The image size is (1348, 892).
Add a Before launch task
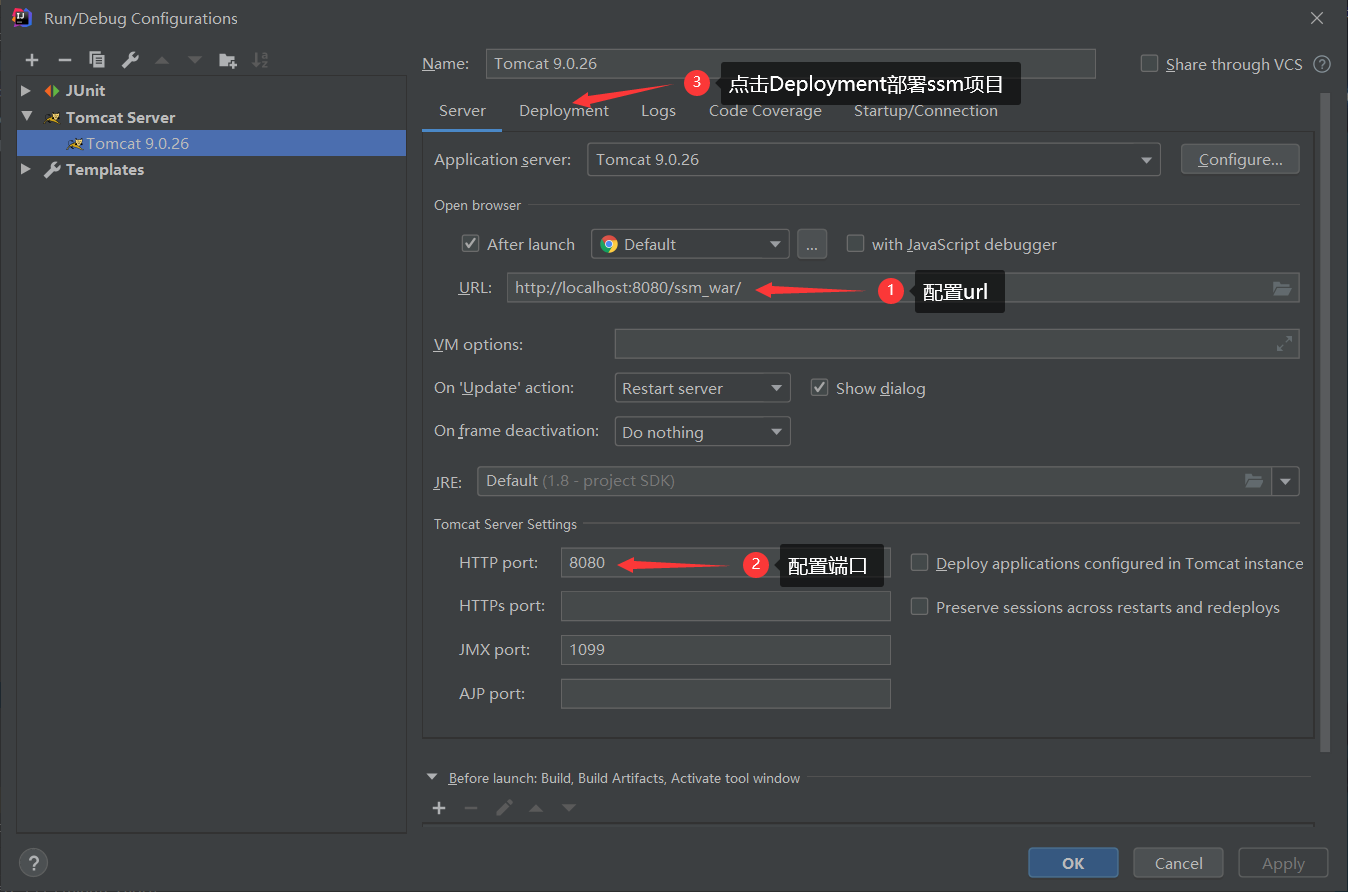click(439, 807)
